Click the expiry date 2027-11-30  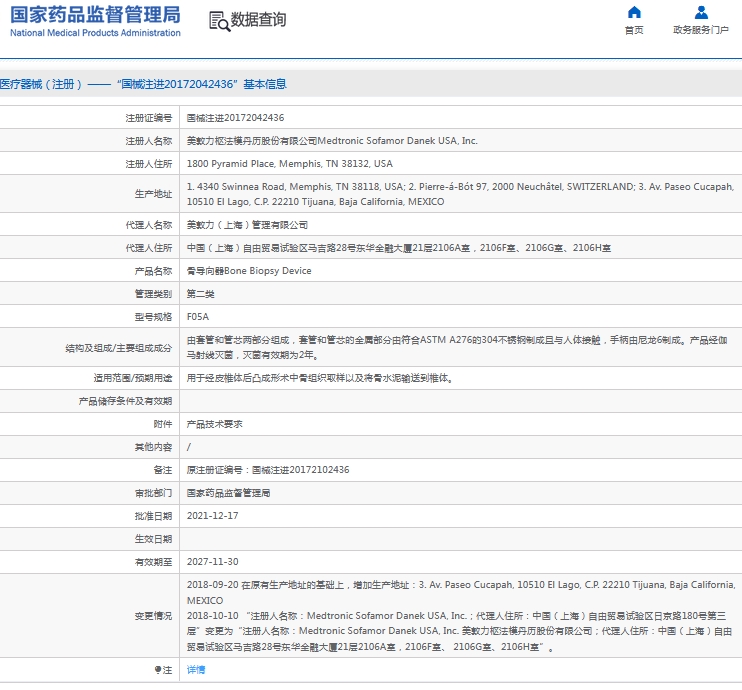(212, 562)
